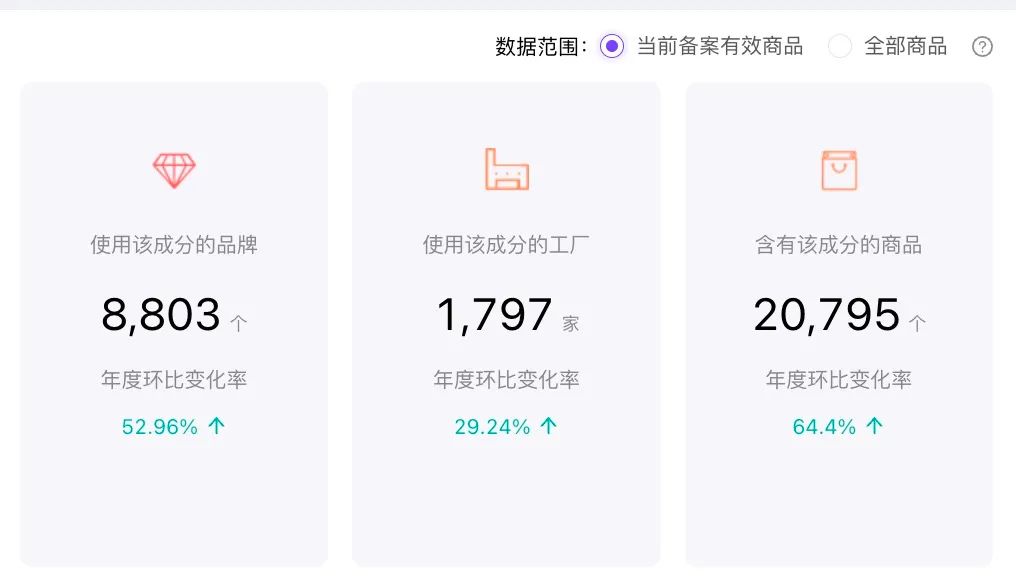Click the 使用该成分的品牌 label

pyautogui.click(x=174, y=245)
